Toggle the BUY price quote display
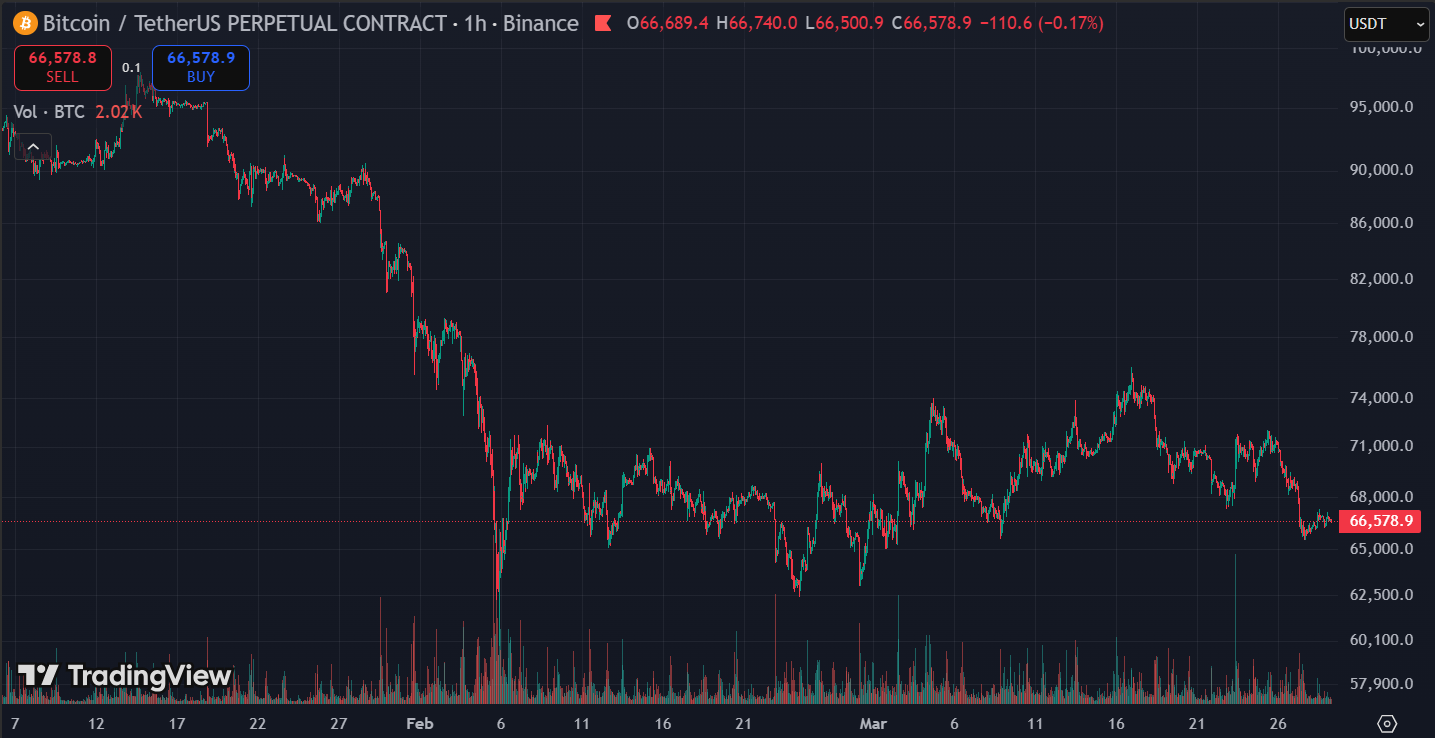 200,67
